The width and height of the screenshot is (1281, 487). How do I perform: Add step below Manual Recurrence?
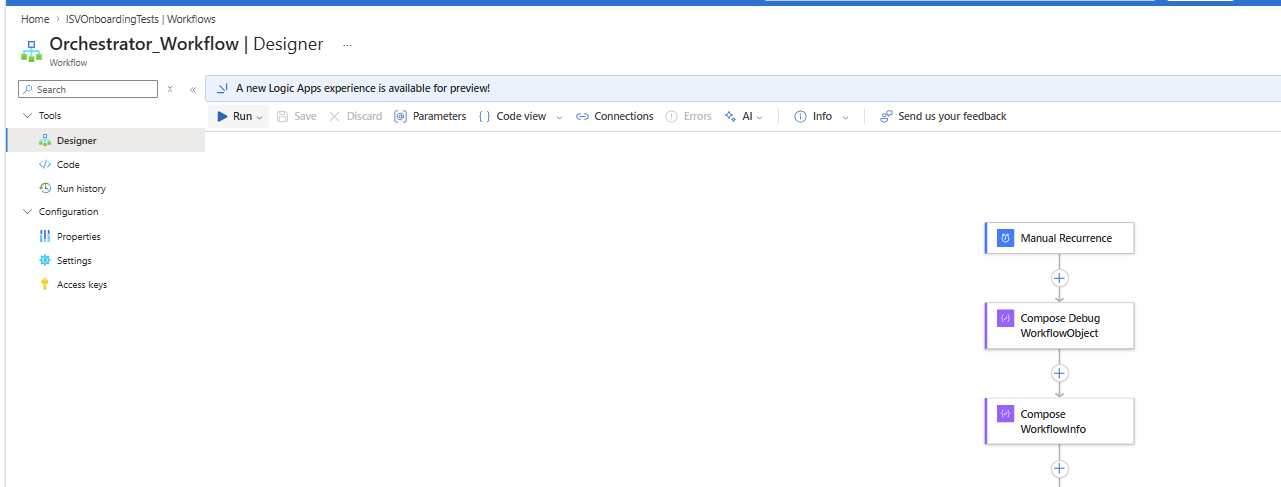tap(1060, 277)
